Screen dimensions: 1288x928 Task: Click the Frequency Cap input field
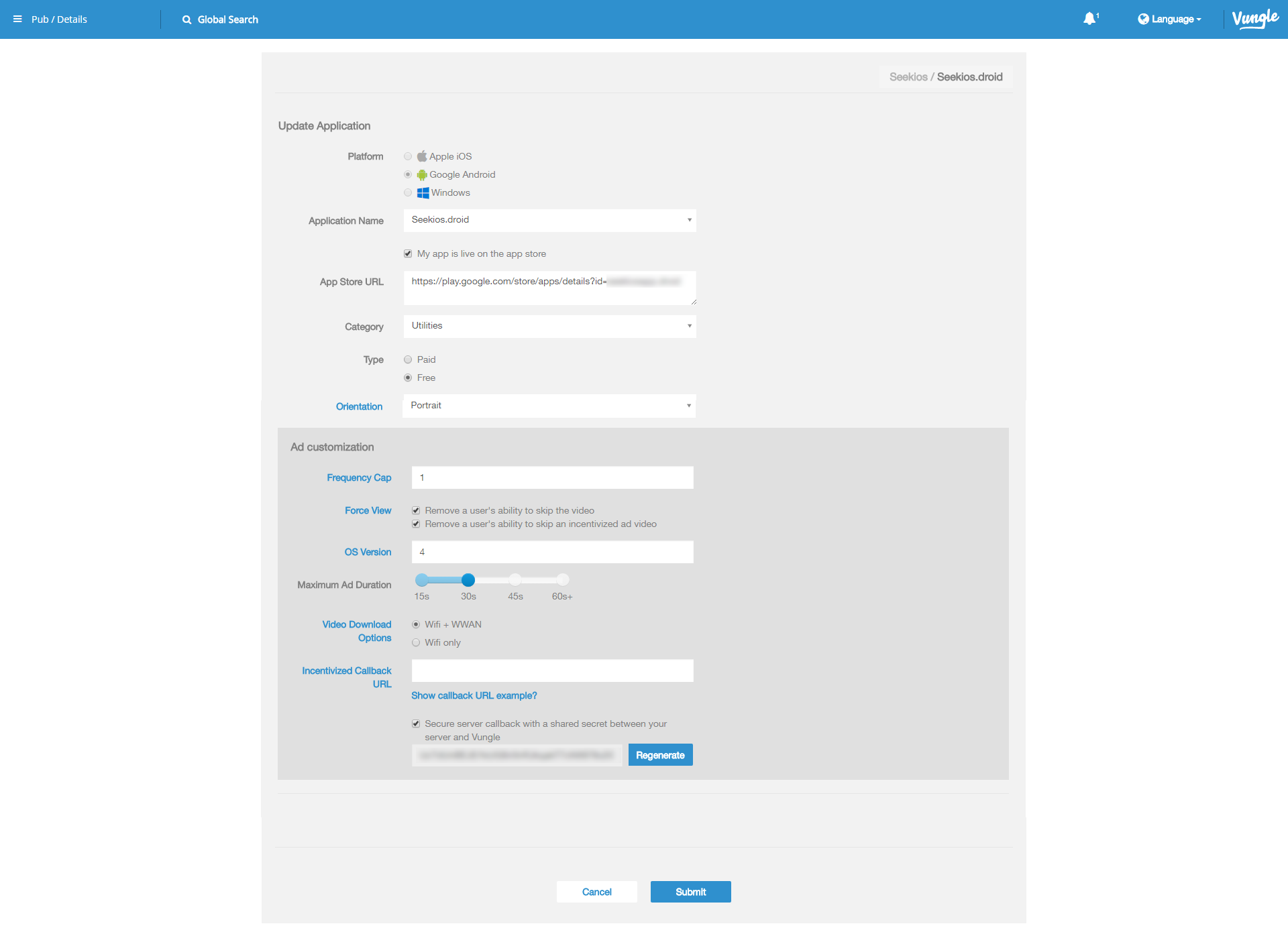click(x=552, y=478)
